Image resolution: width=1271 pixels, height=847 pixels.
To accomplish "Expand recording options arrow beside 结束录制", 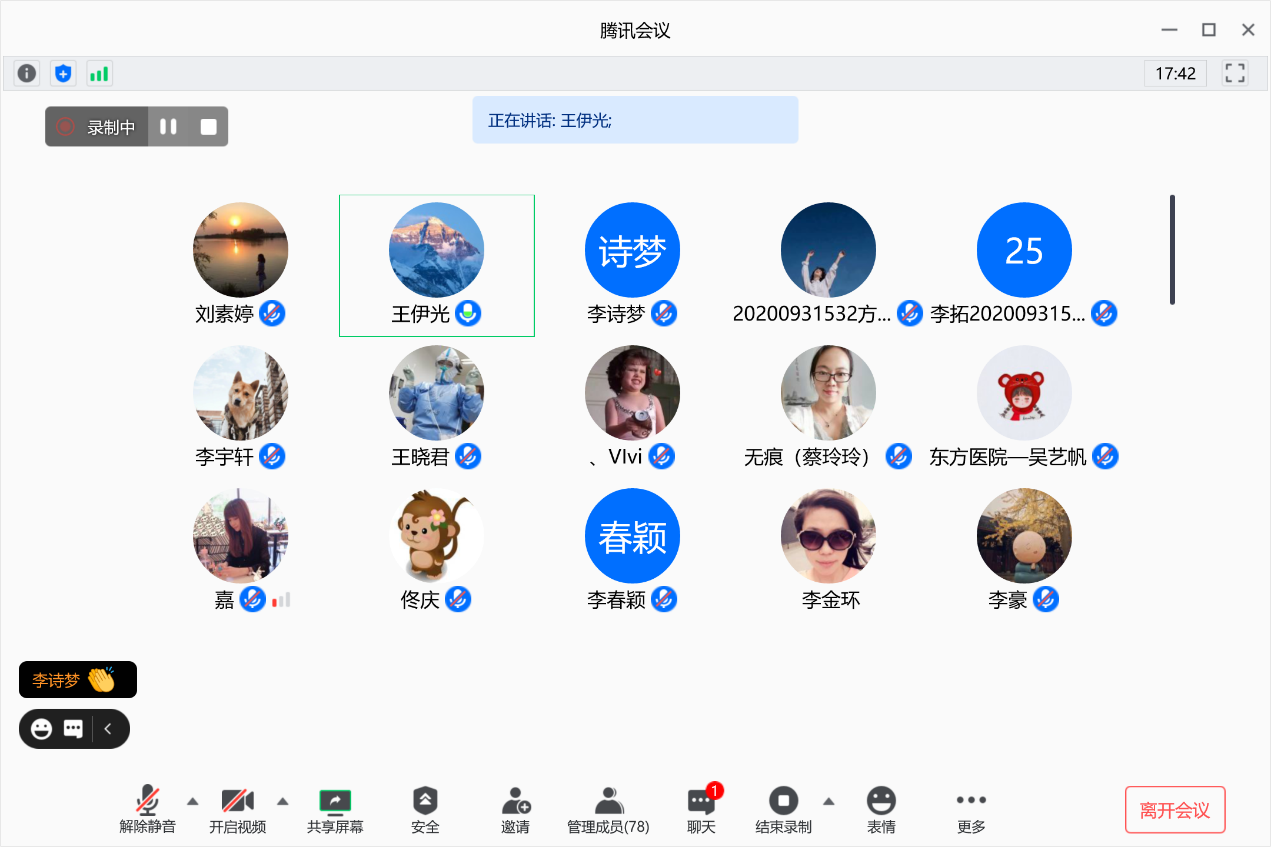I will coord(828,801).
